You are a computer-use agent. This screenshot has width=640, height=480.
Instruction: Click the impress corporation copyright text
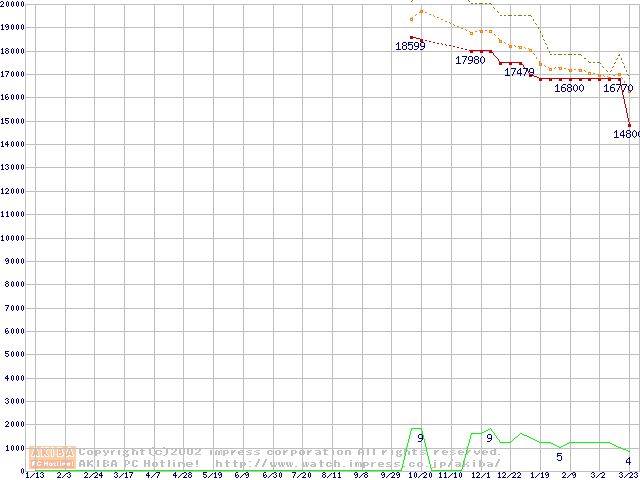(x=290, y=451)
